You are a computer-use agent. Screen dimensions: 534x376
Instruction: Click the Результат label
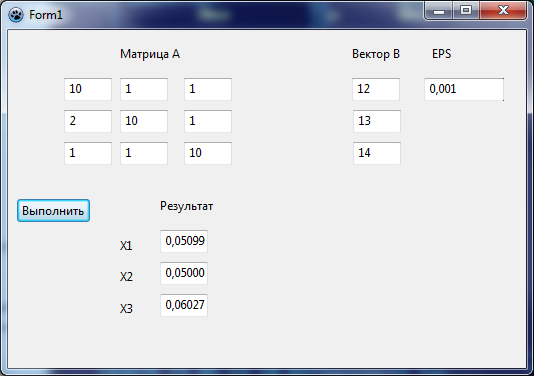pyautogui.click(x=187, y=206)
